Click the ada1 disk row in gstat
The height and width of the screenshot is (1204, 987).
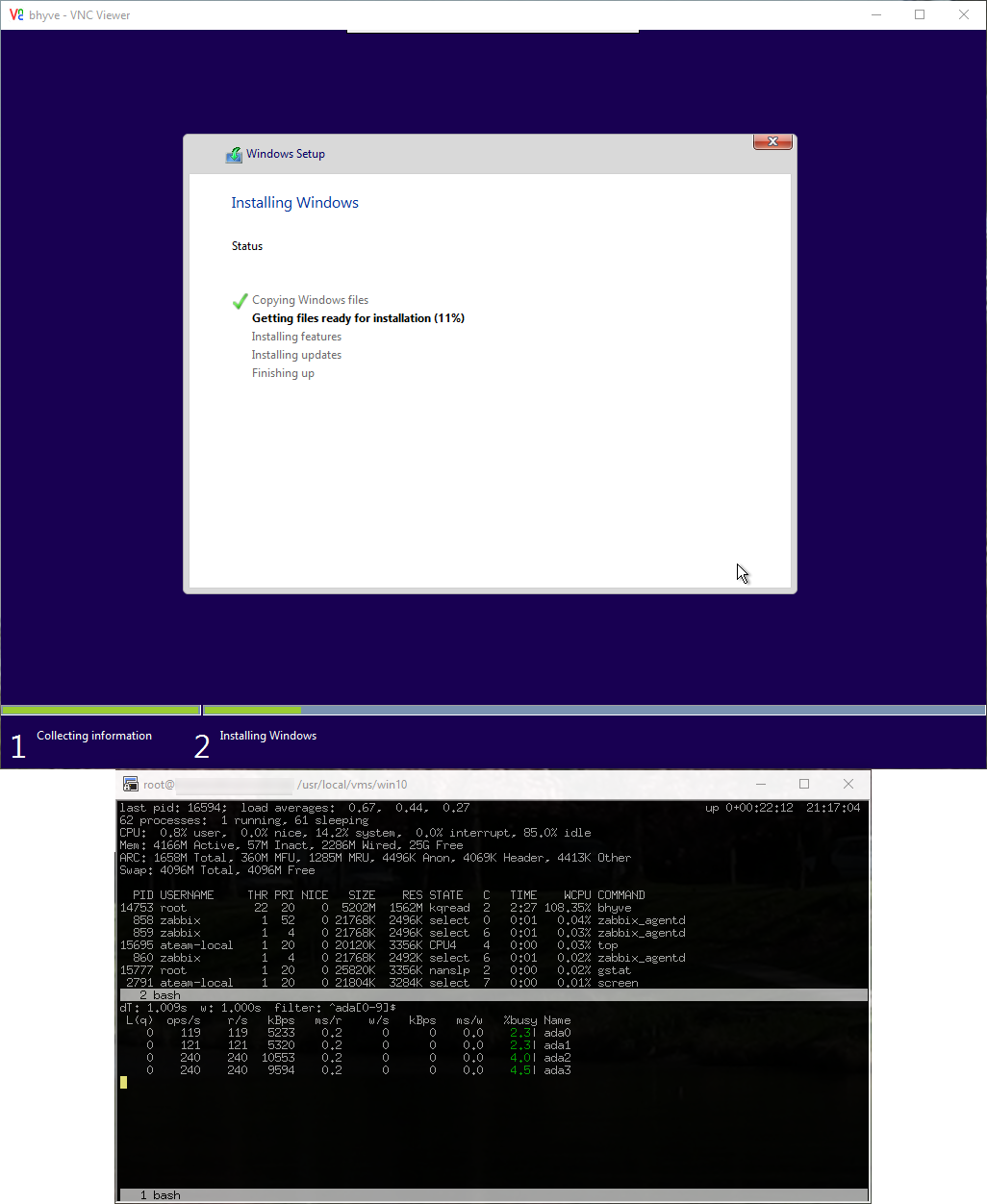[359, 1045]
